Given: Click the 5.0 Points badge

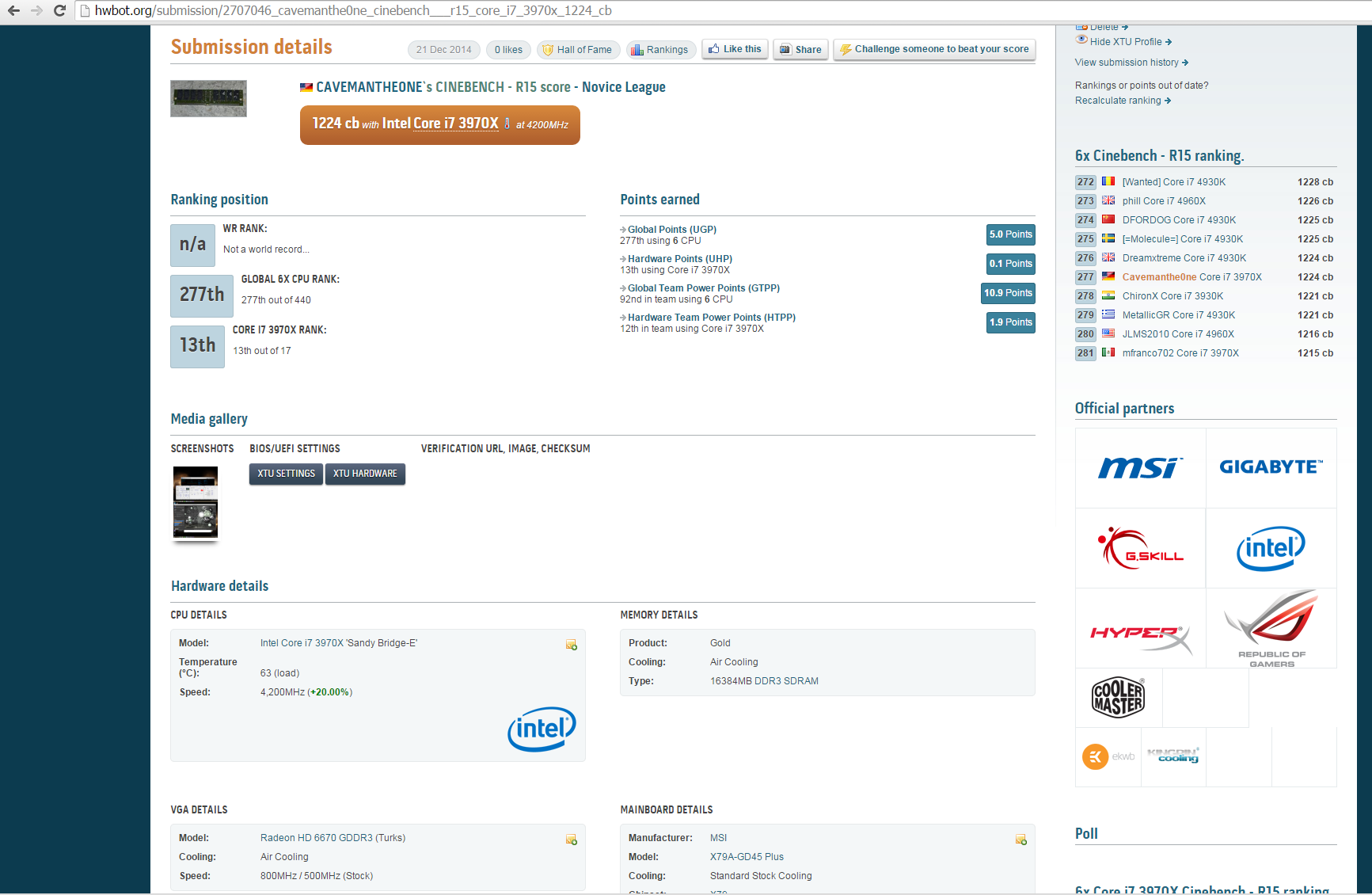Looking at the screenshot, I should pyautogui.click(x=1010, y=234).
